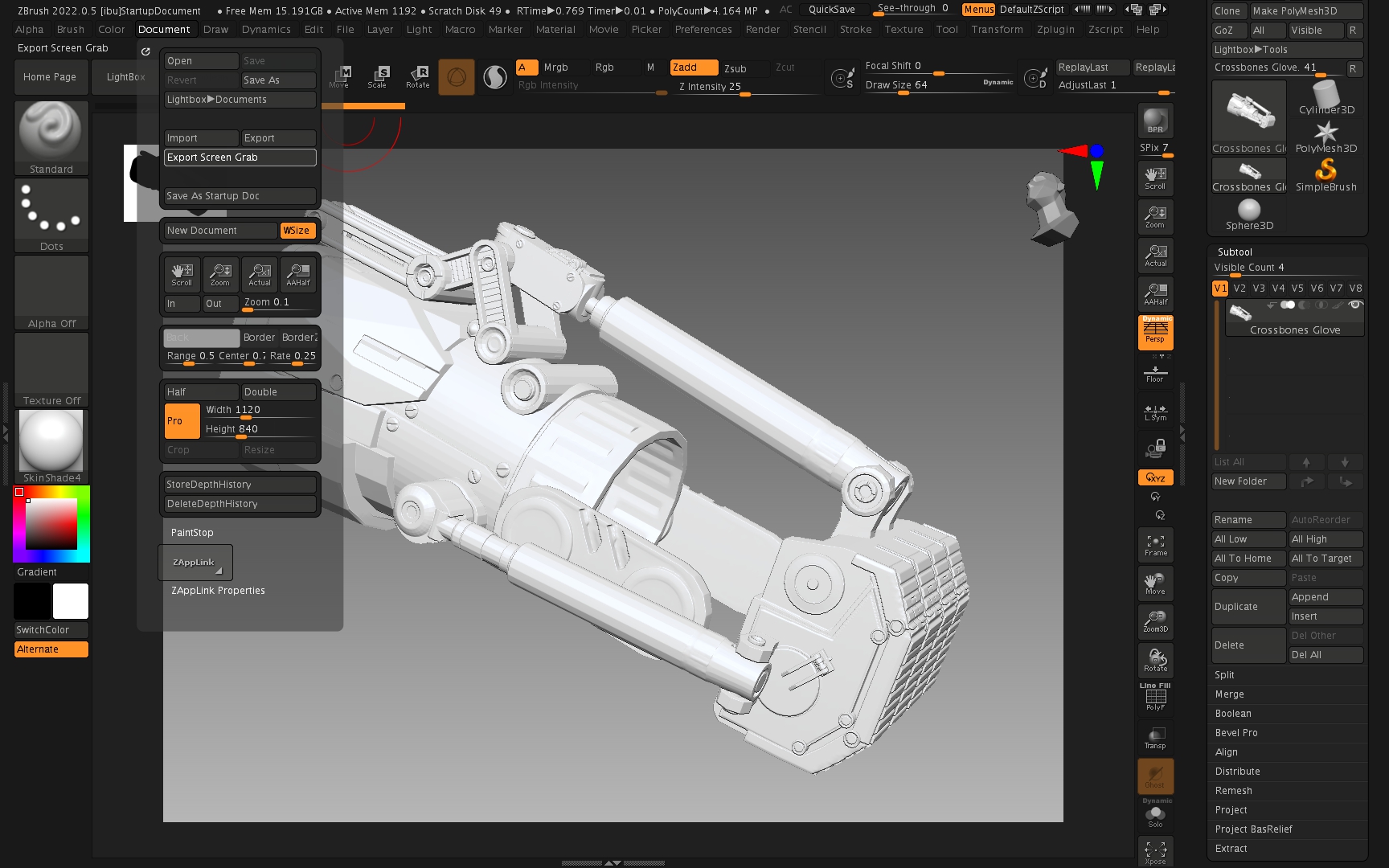
Task: Toggle Crossbones Glove subtool eye visibility
Action: coord(1355,305)
